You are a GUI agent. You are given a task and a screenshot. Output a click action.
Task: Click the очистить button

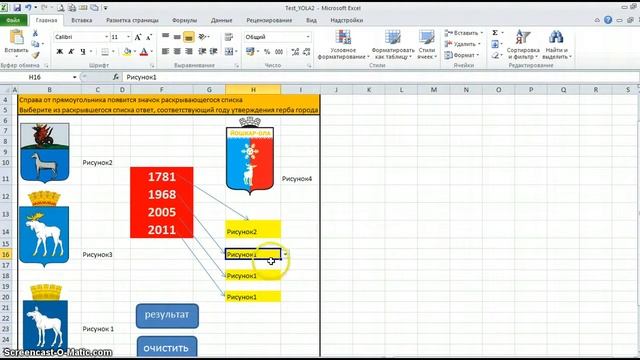[x=167, y=347]
